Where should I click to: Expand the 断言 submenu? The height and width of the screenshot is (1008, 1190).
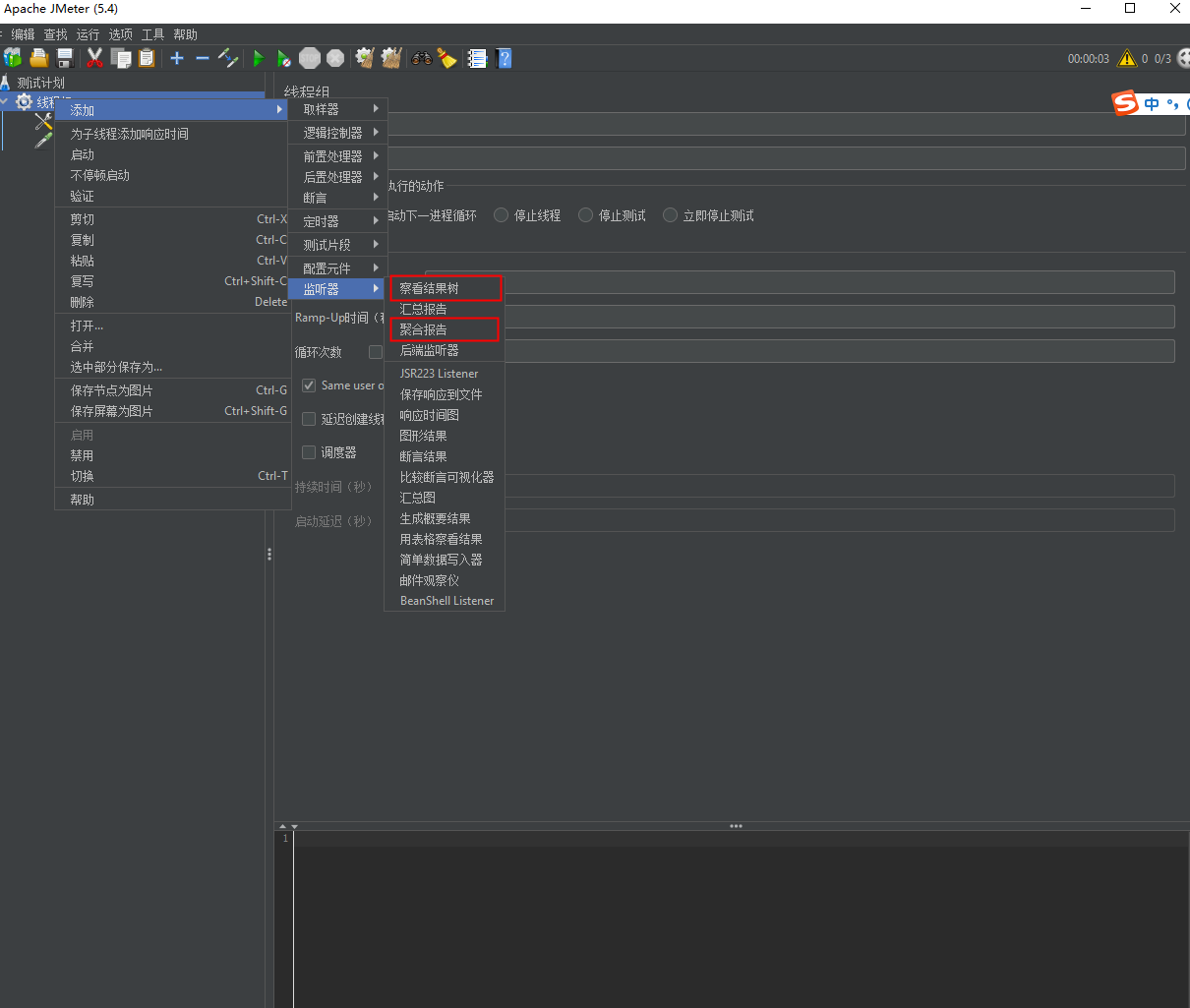coord(337,197)
